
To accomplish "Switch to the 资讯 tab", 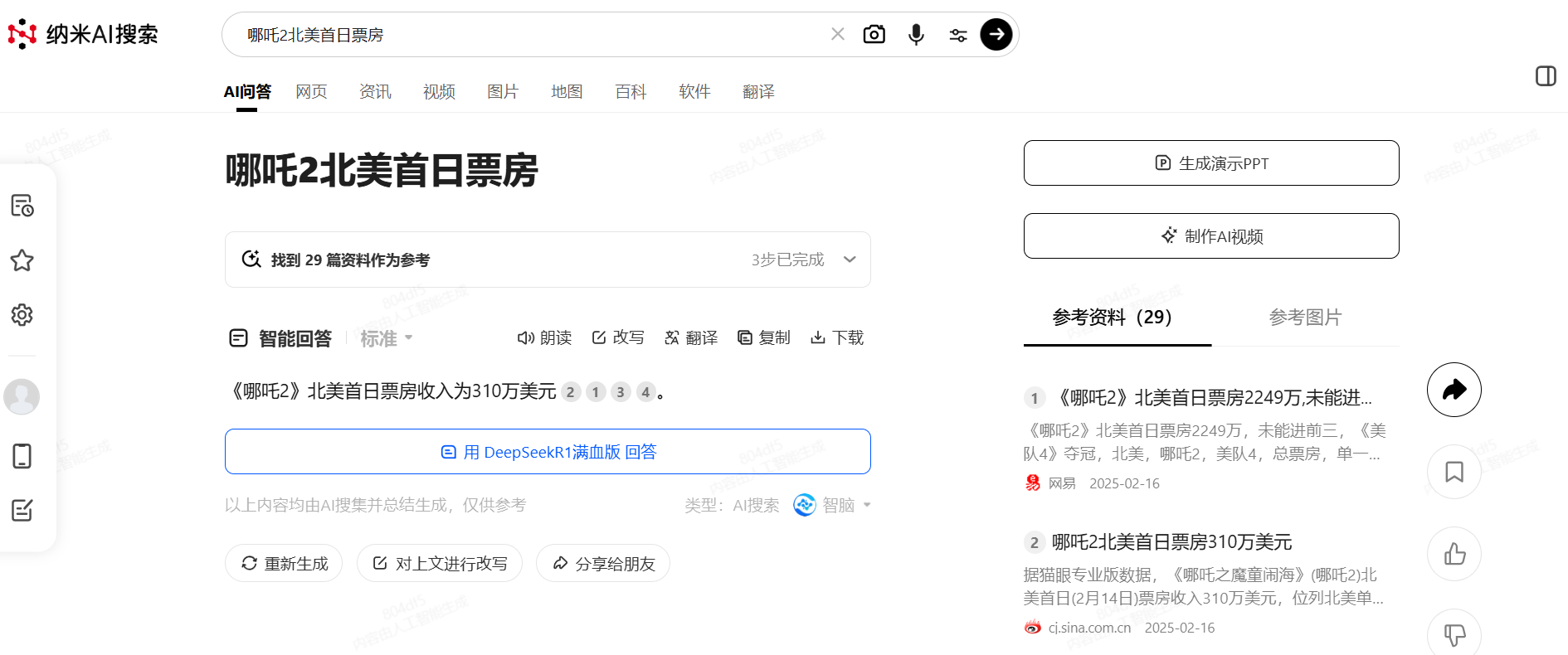I will click(375, 91).
